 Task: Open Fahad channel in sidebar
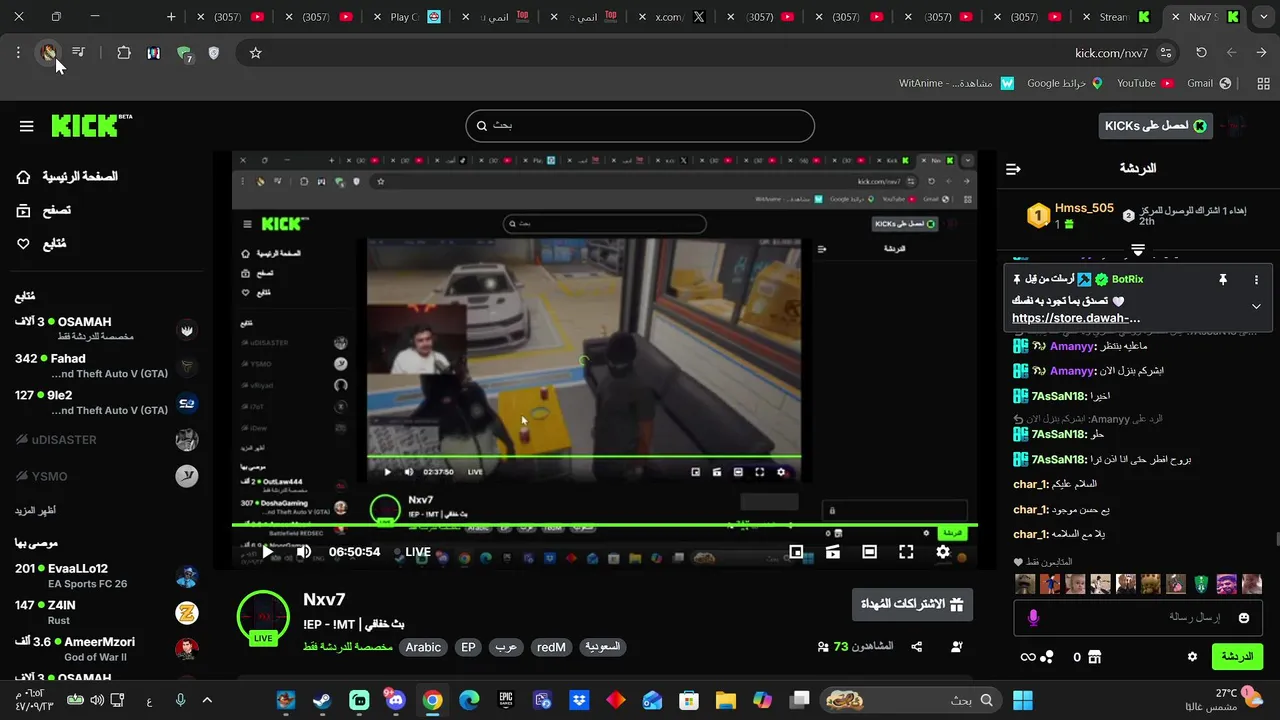click(x=105, y=365)
